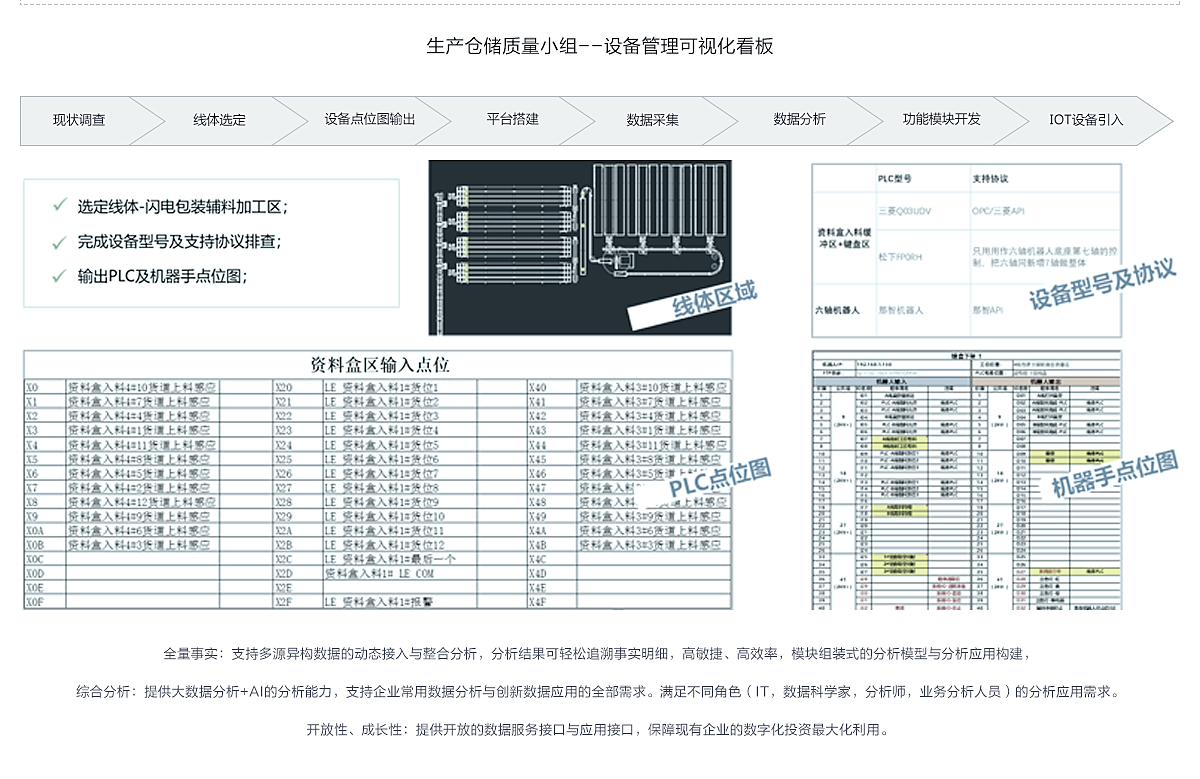Click the text 选定线体-闪电包装辅料加工区
This screenshot has height=779, width=1200.
click(x=184, y=207)
